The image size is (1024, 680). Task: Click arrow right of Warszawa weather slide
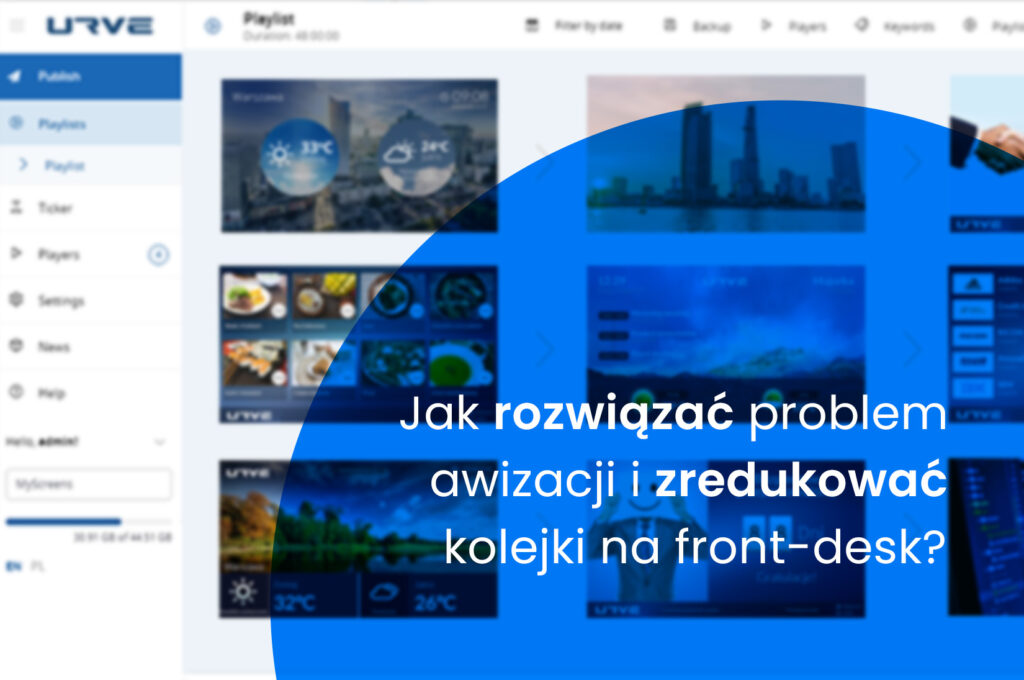pos(545,158)
